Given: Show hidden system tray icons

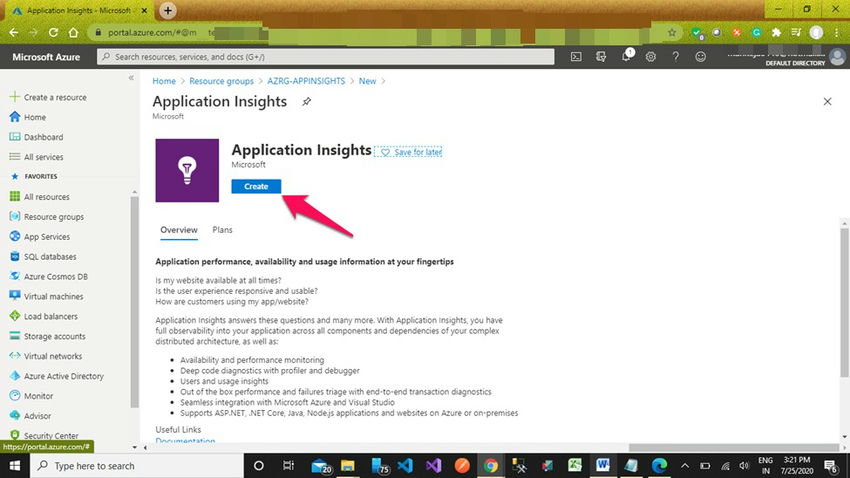Looking at the screenshot, I should pos(685,466).
